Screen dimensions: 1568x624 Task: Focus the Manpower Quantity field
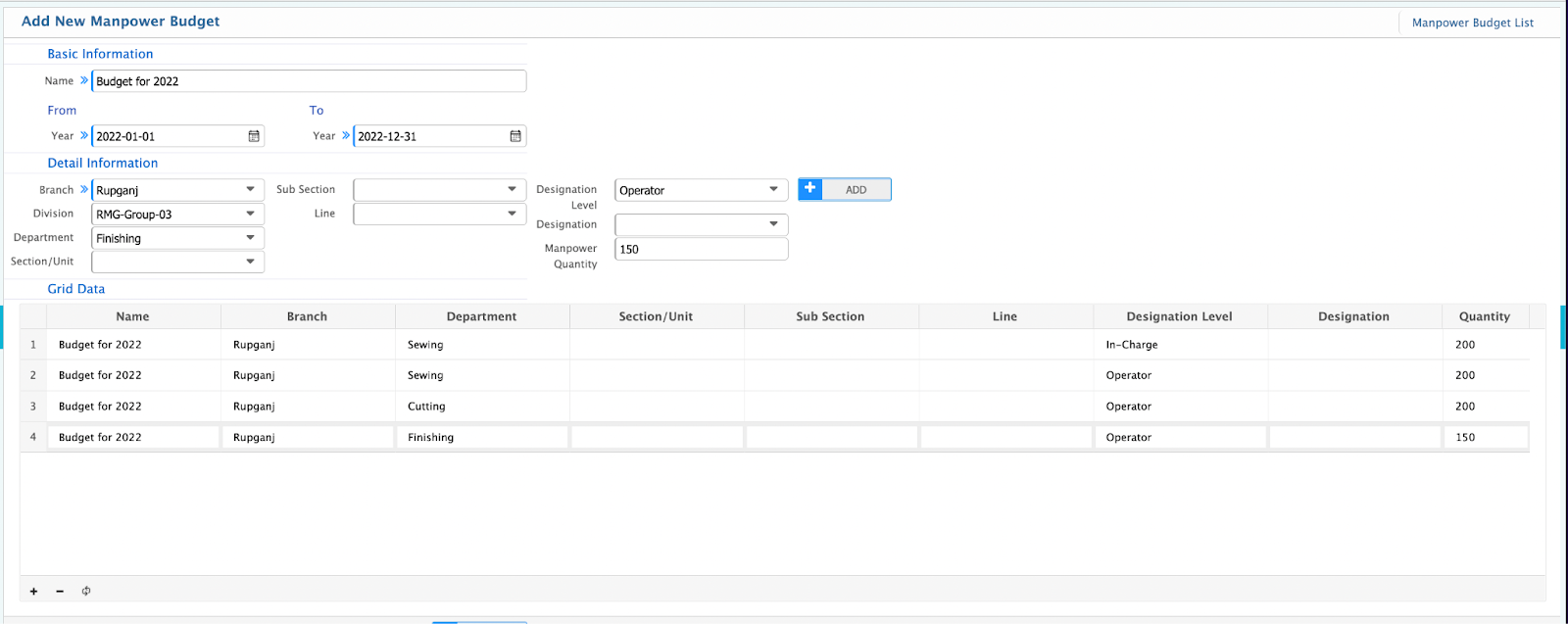701,249
